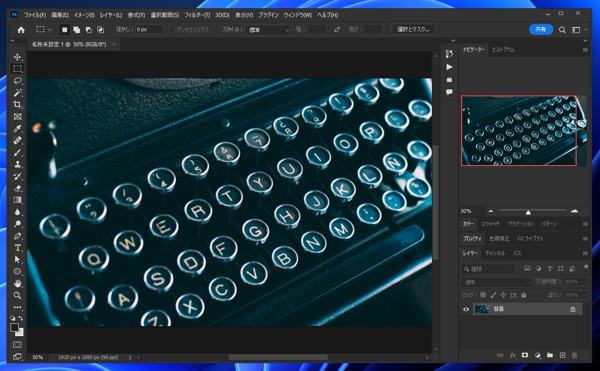600x371 pixels.
Task: Choose Intersect with Selection mode button
Action: (100, 29)
